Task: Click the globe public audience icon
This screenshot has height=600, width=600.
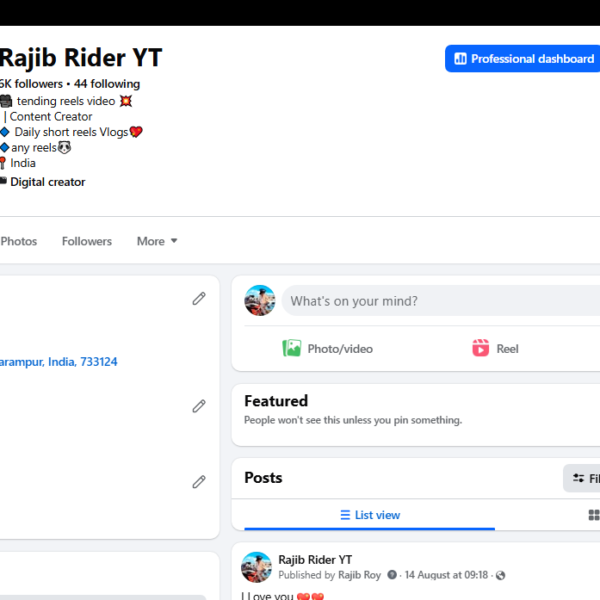Action: point(500,575)
